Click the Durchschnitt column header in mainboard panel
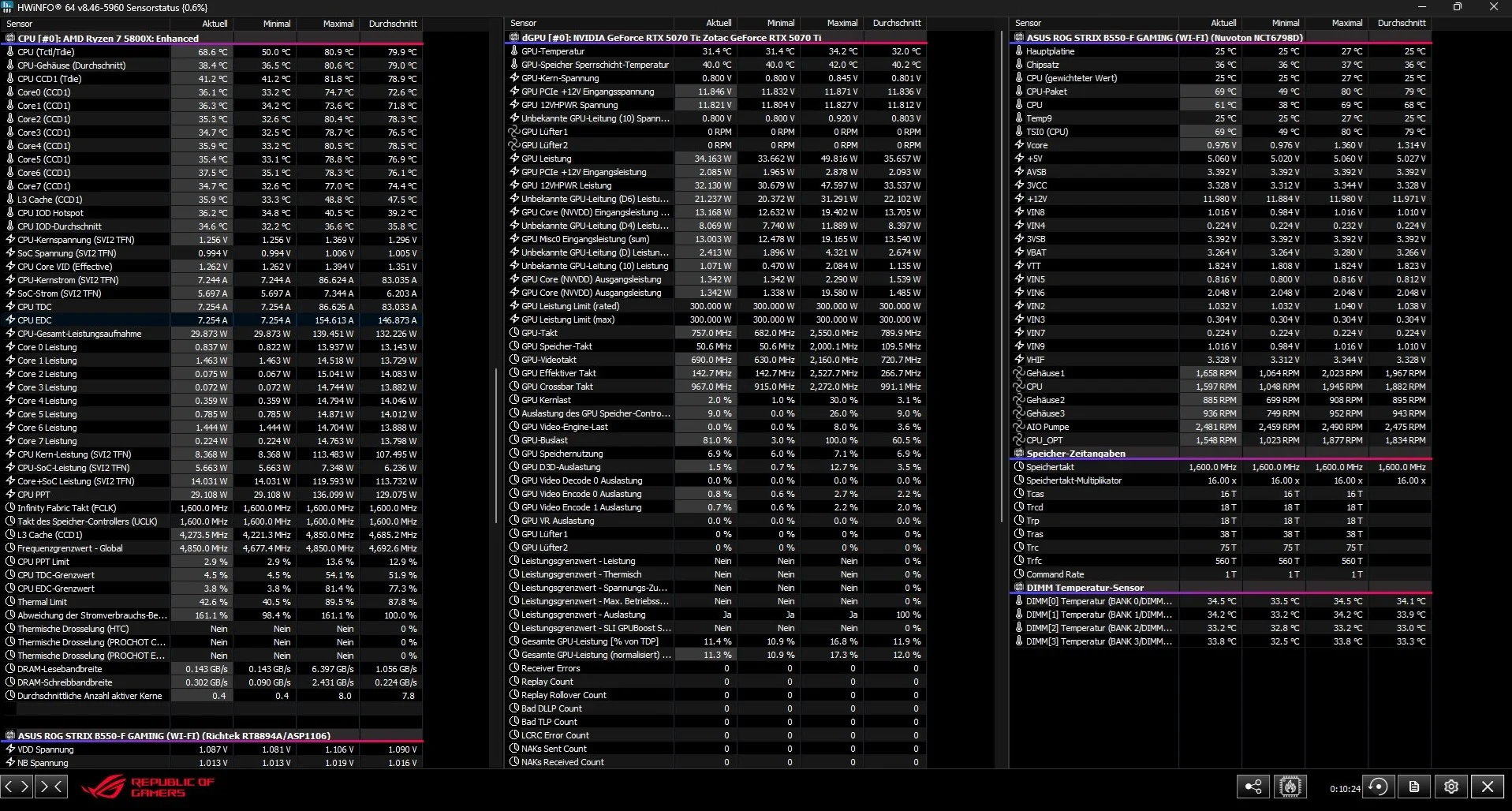 1401,23
